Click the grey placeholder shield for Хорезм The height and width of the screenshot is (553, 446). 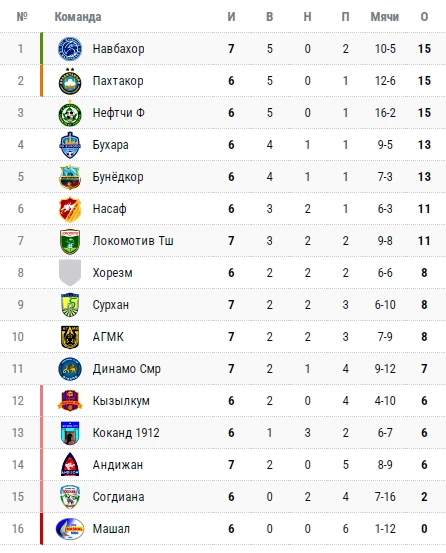70,273
